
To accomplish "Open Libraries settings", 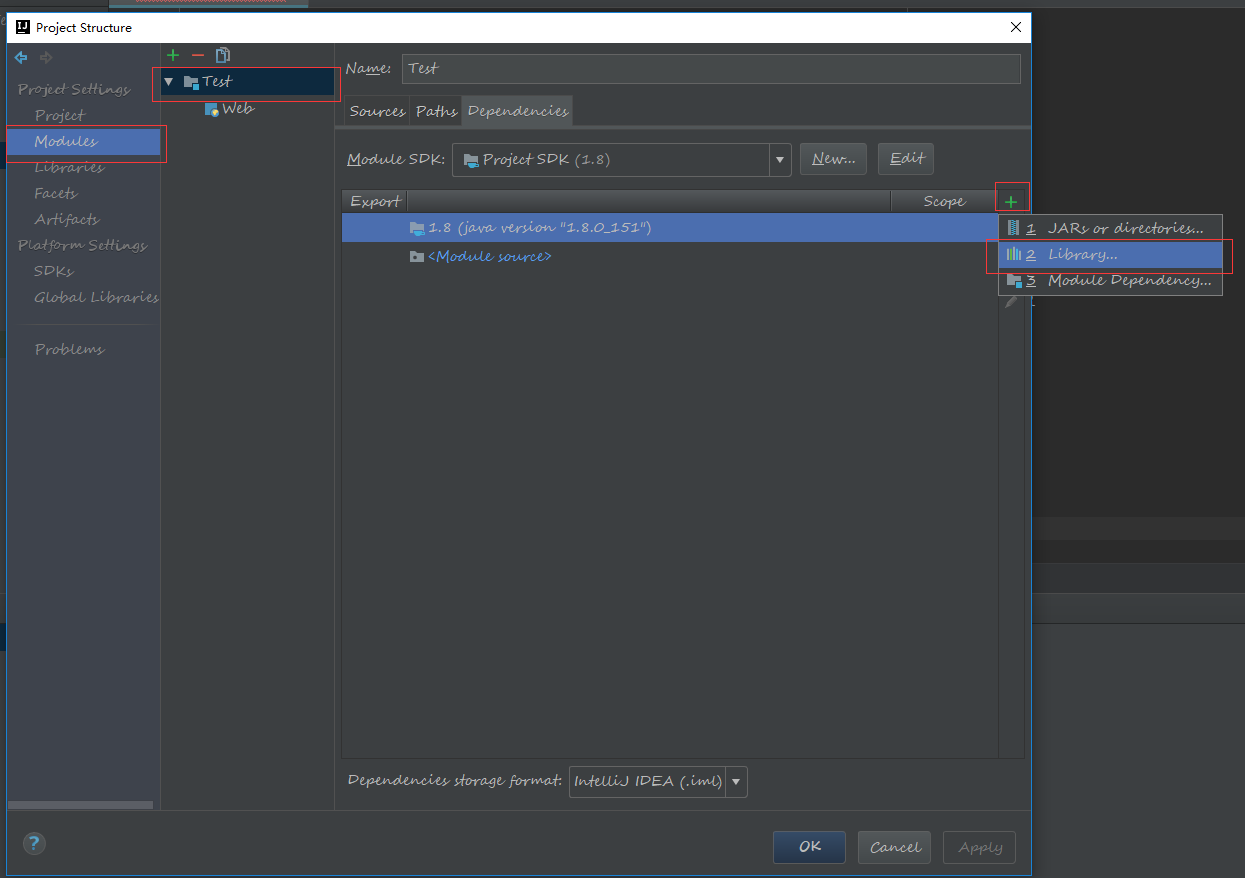I will pos(69,167).
